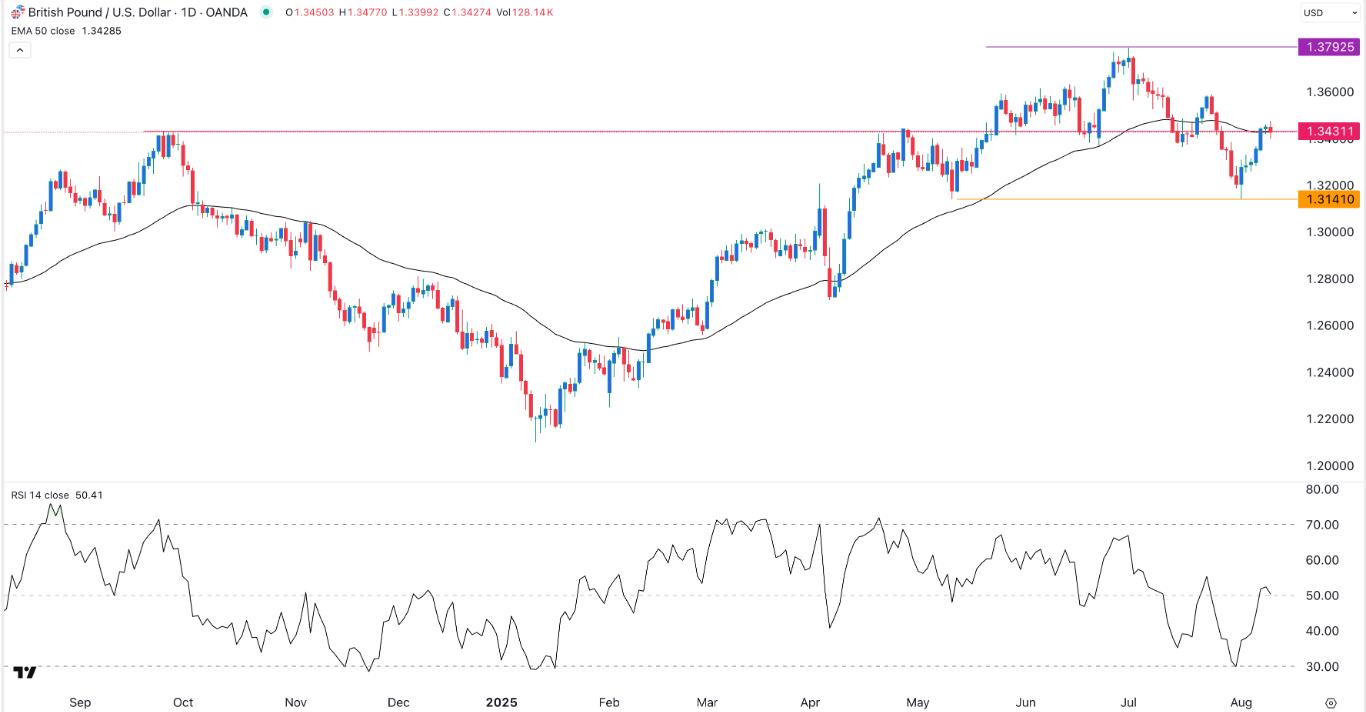Open the TradingView logo link
1366x712 pixels.
tap(26, 672)
